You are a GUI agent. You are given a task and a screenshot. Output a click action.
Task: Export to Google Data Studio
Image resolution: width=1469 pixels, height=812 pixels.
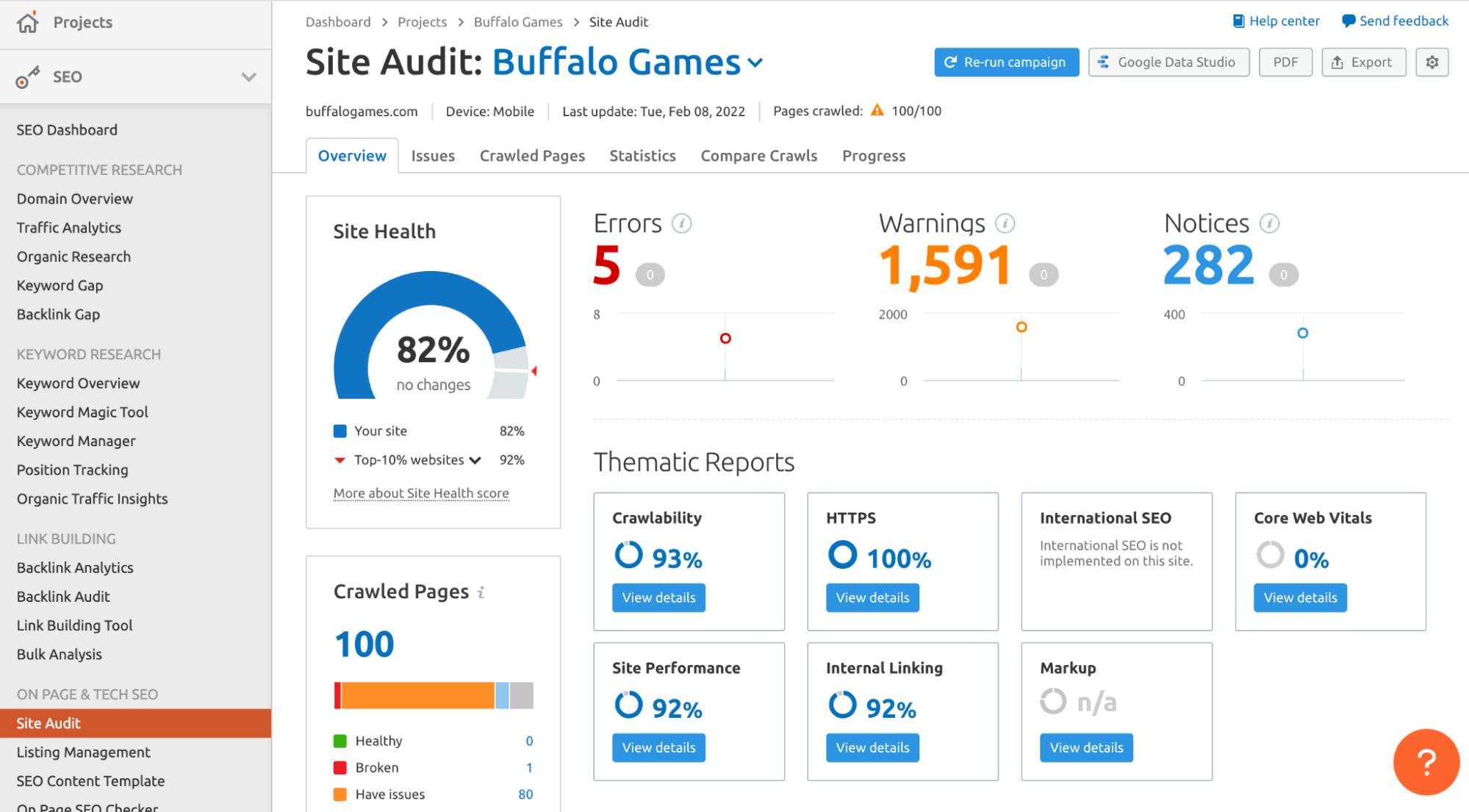point(1168,62)
